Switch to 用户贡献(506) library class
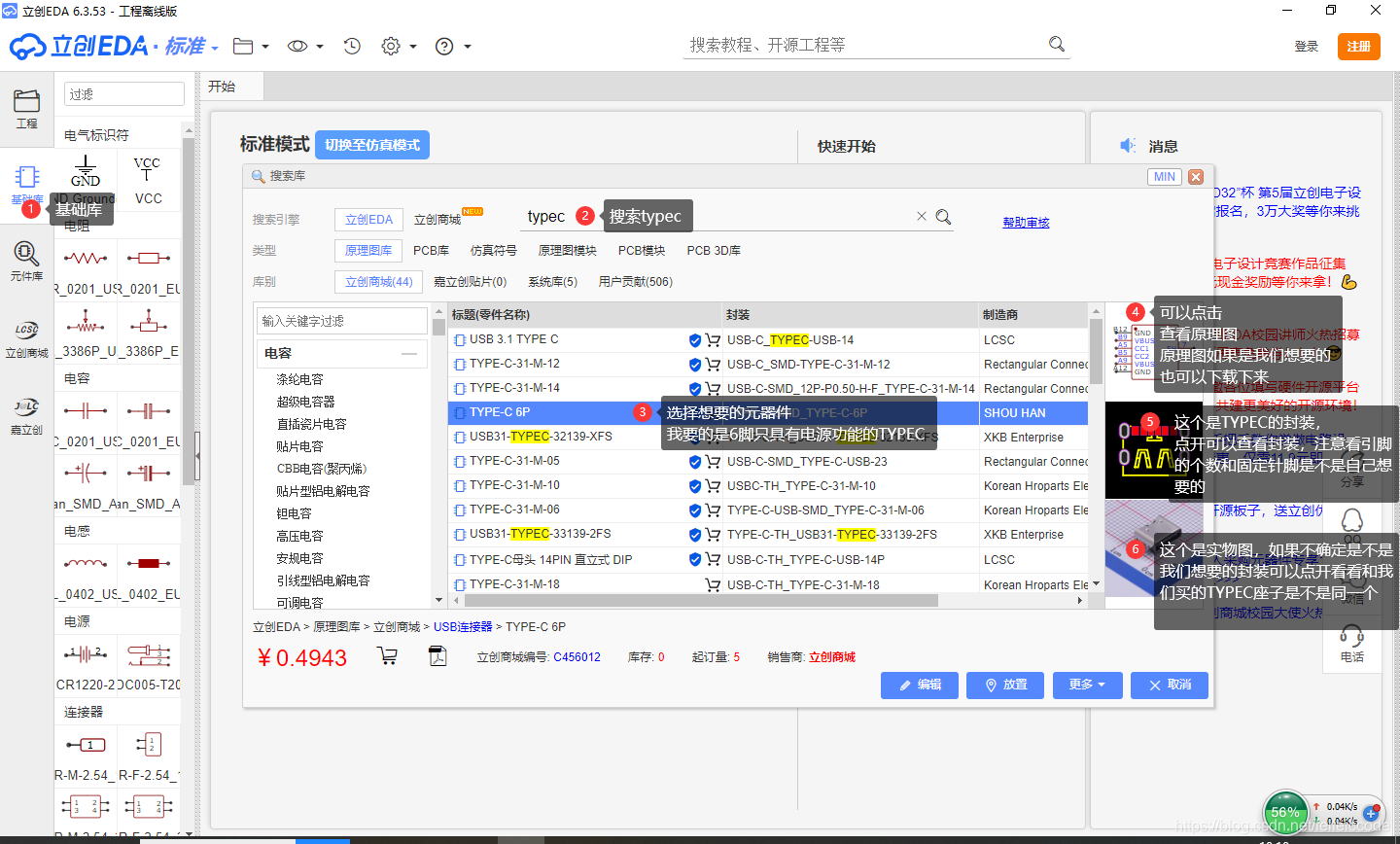 click(635, 282)
